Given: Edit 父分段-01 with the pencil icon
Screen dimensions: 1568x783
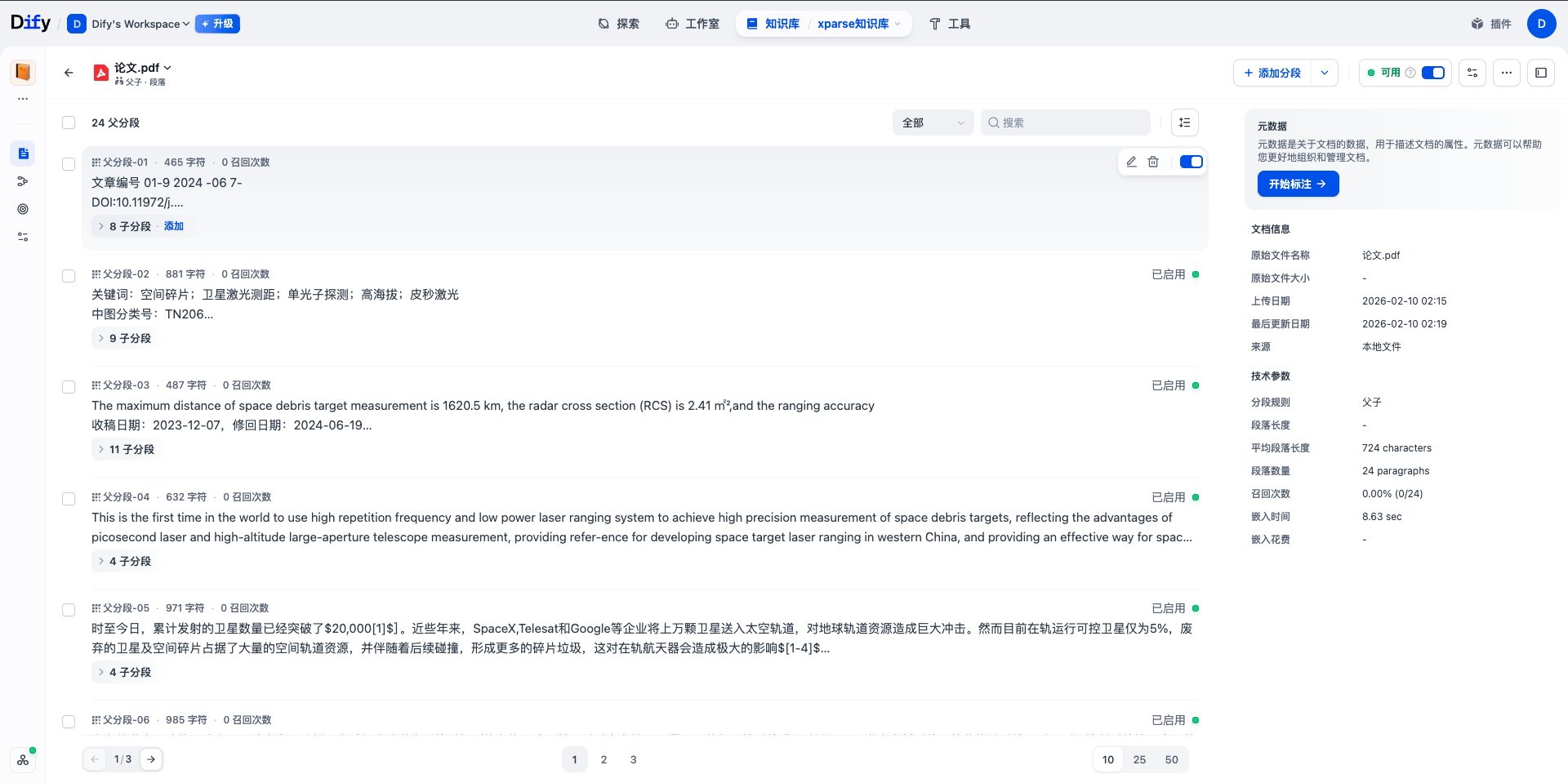Looking at the screenshot, I should click(x=1131, y=162).
